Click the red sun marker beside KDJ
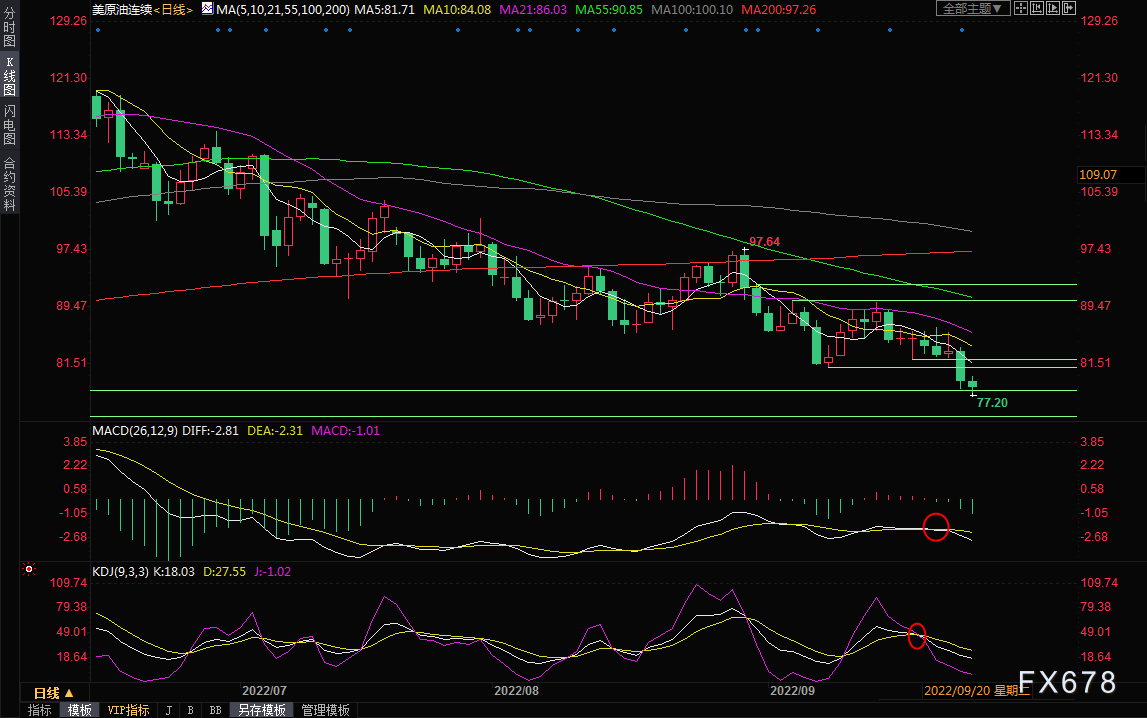 pyautogui.click(x=29, y=568)
